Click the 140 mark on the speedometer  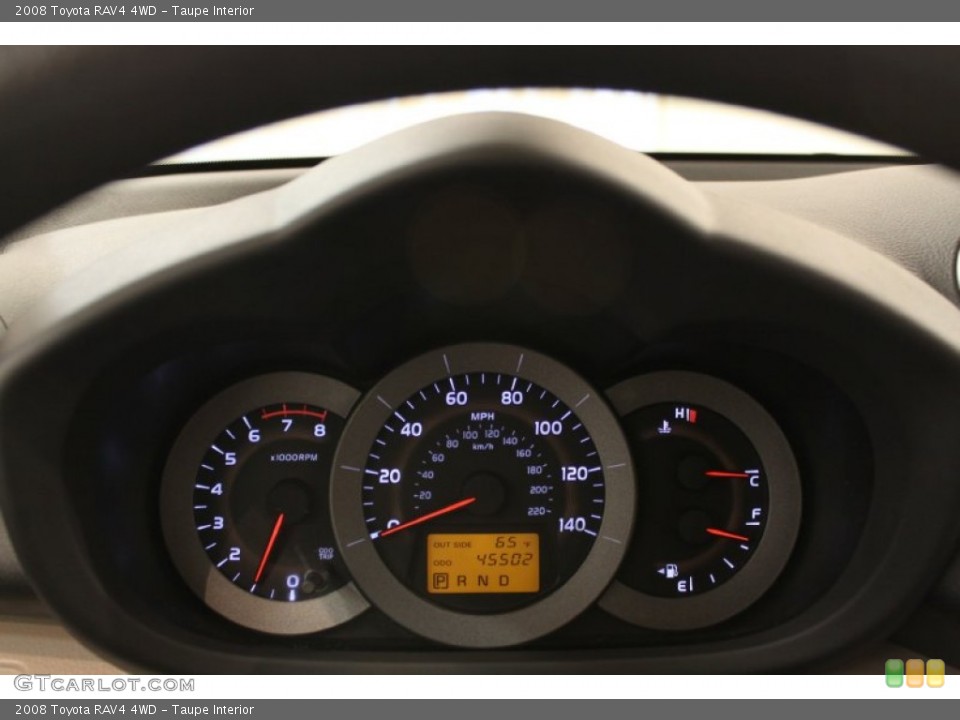[x=572, y=525]
